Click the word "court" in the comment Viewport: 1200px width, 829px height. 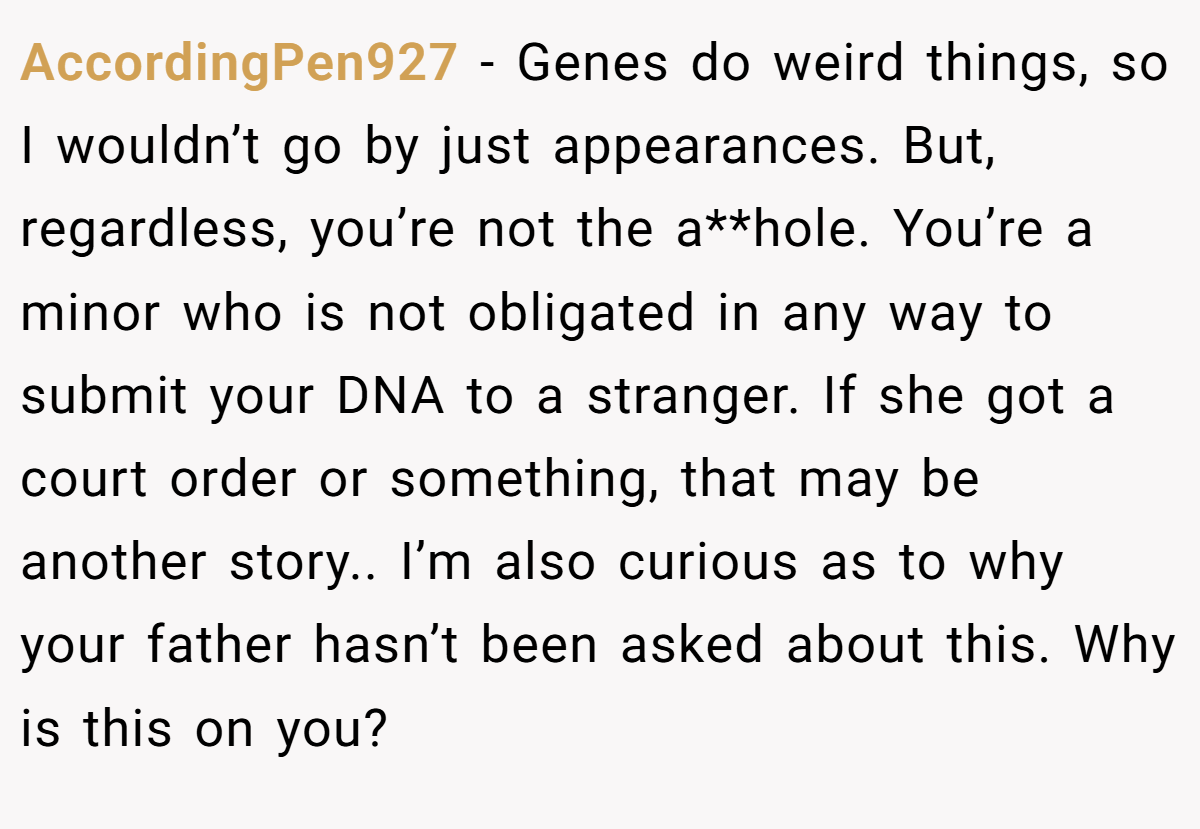(x=85, y=481)
